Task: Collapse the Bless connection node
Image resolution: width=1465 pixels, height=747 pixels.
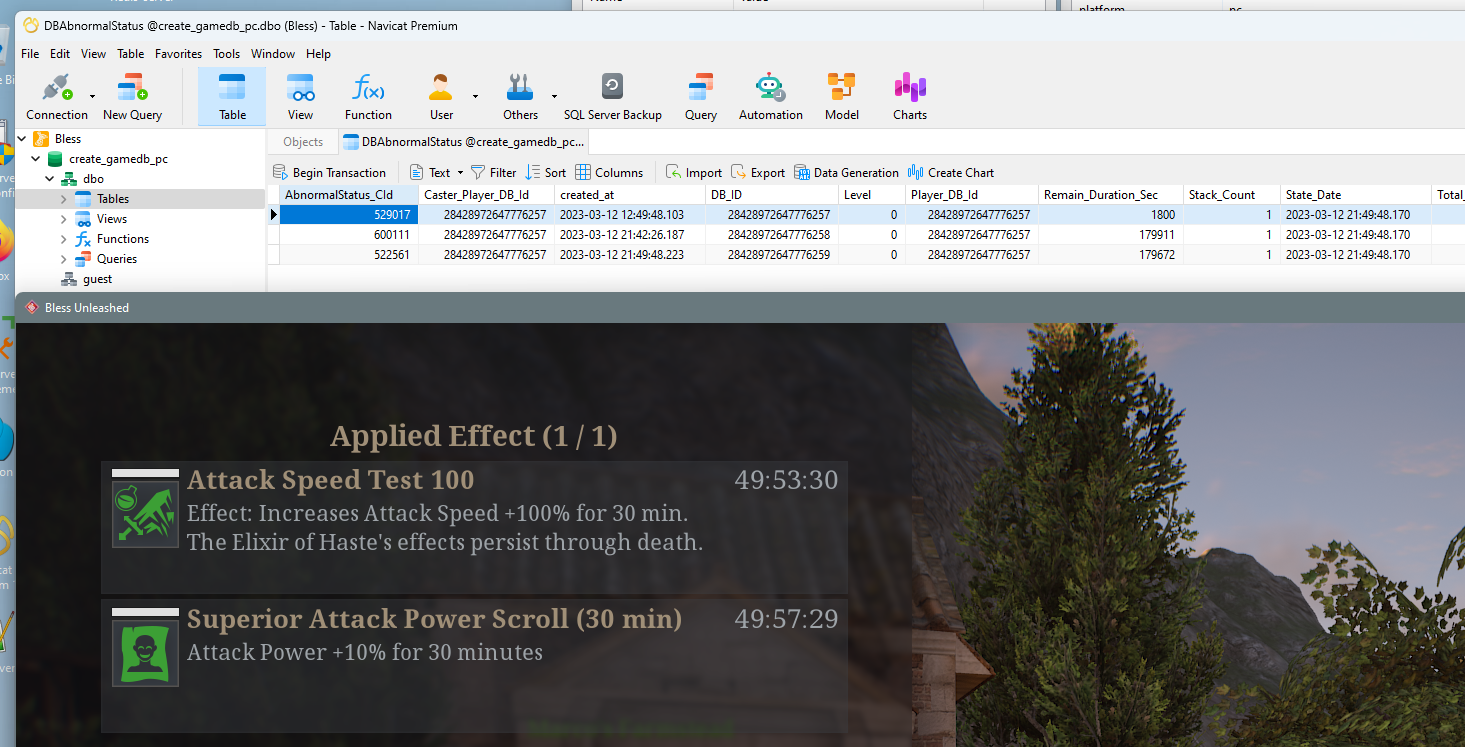Action: click(23, 139)
